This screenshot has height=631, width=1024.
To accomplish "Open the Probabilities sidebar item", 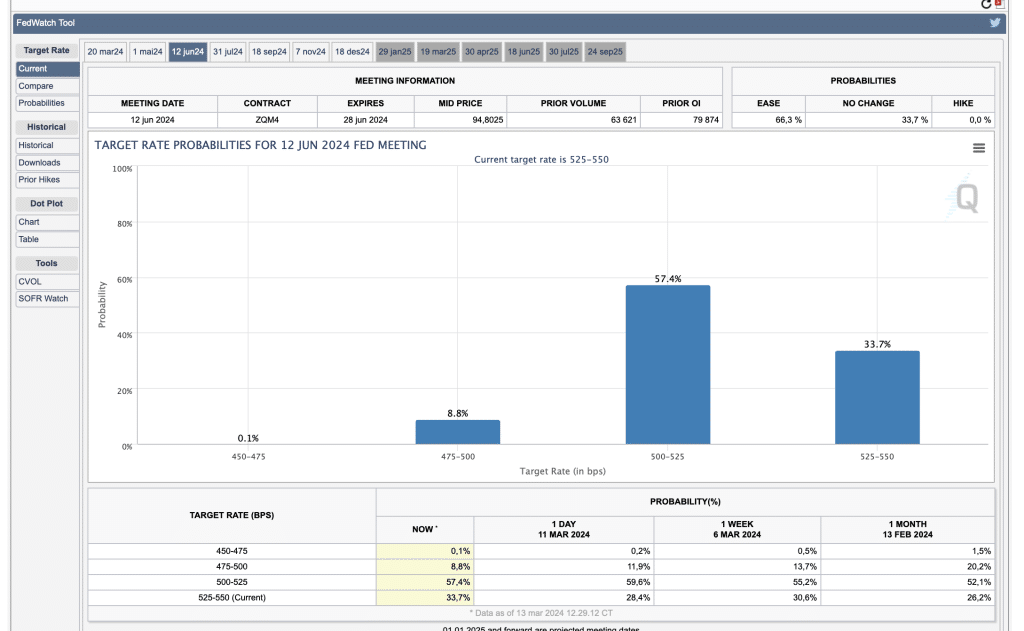I will coord(48,103).
